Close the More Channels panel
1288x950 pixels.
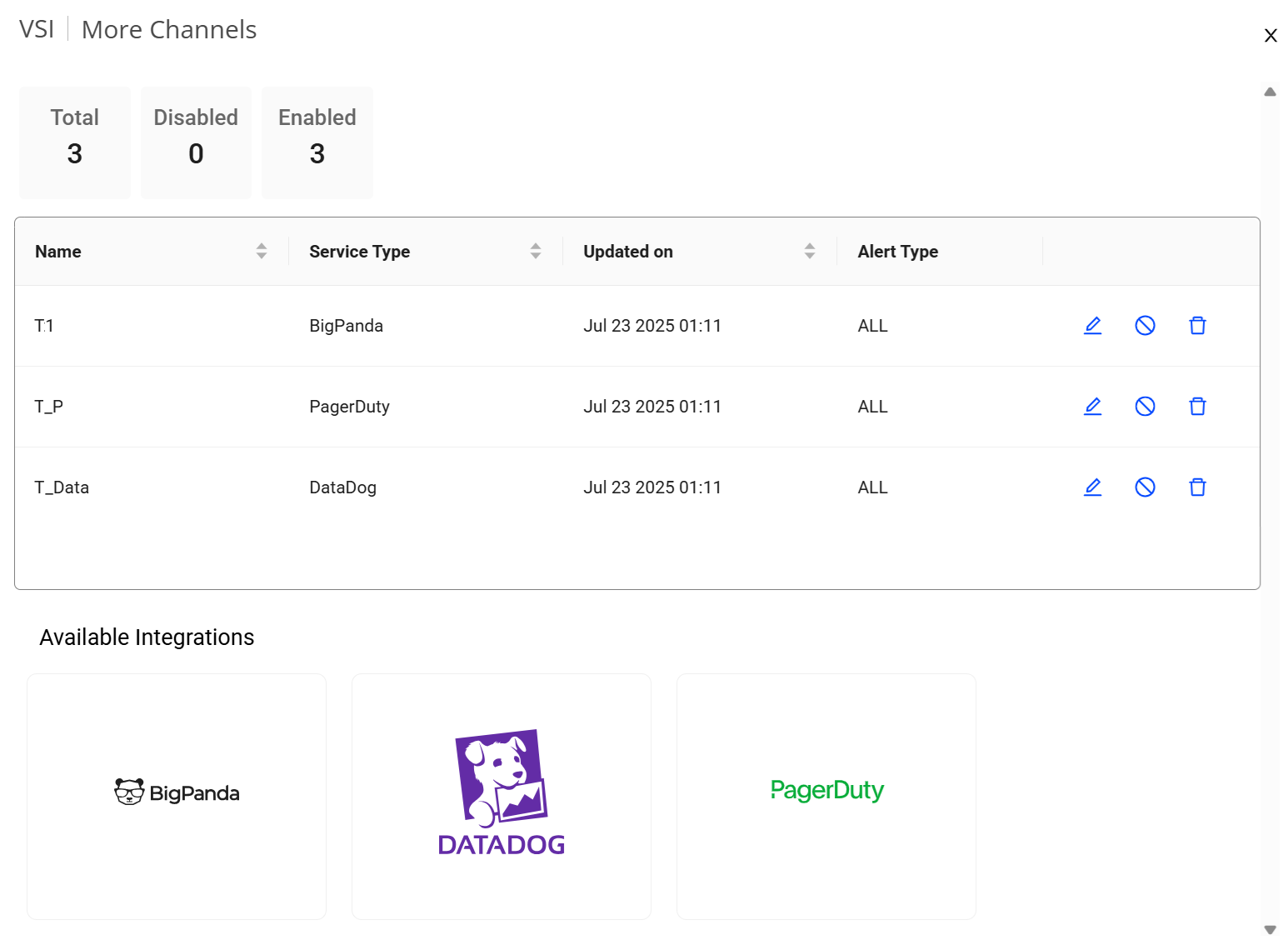1271,36
